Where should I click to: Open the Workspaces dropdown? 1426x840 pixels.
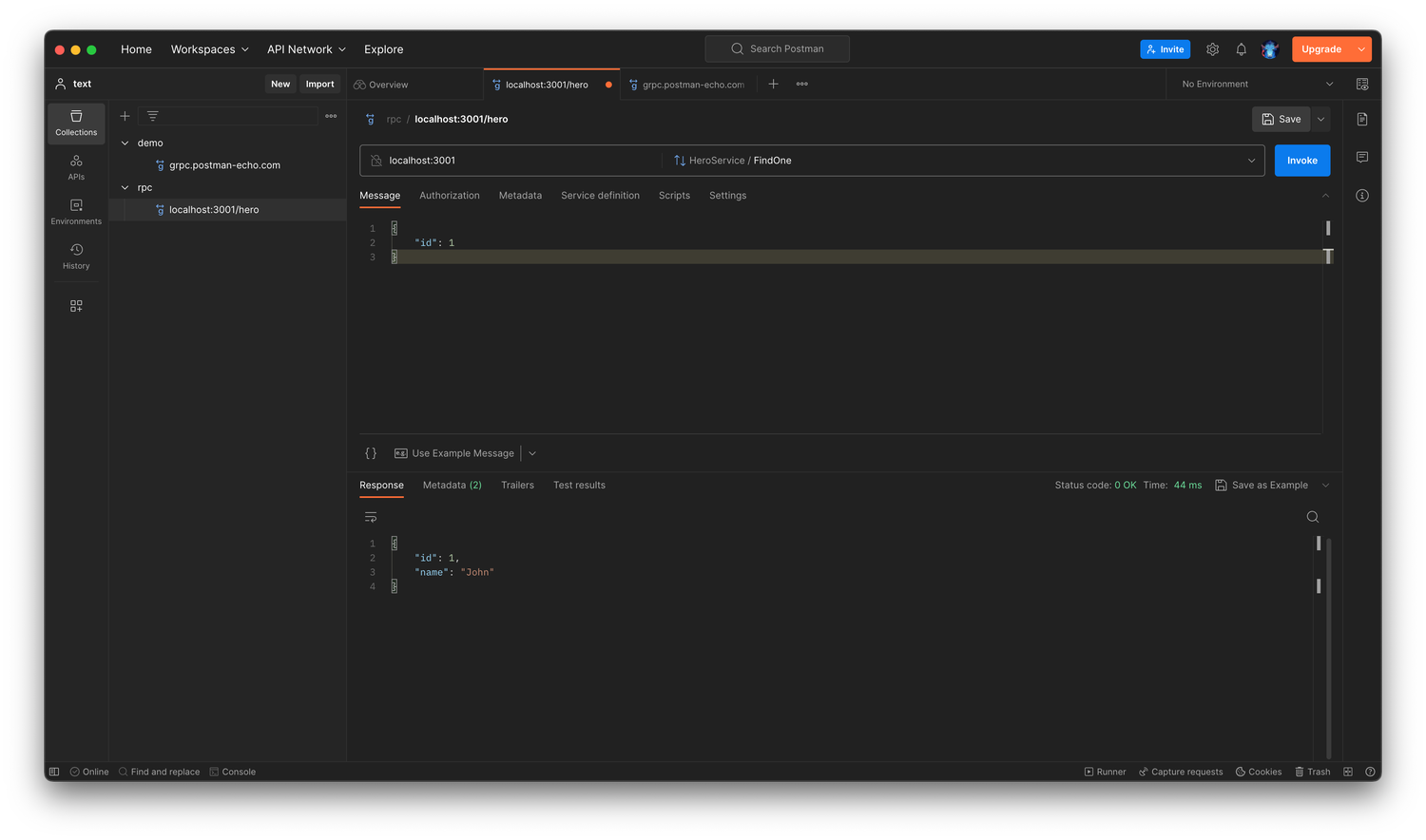click(209, 49)
